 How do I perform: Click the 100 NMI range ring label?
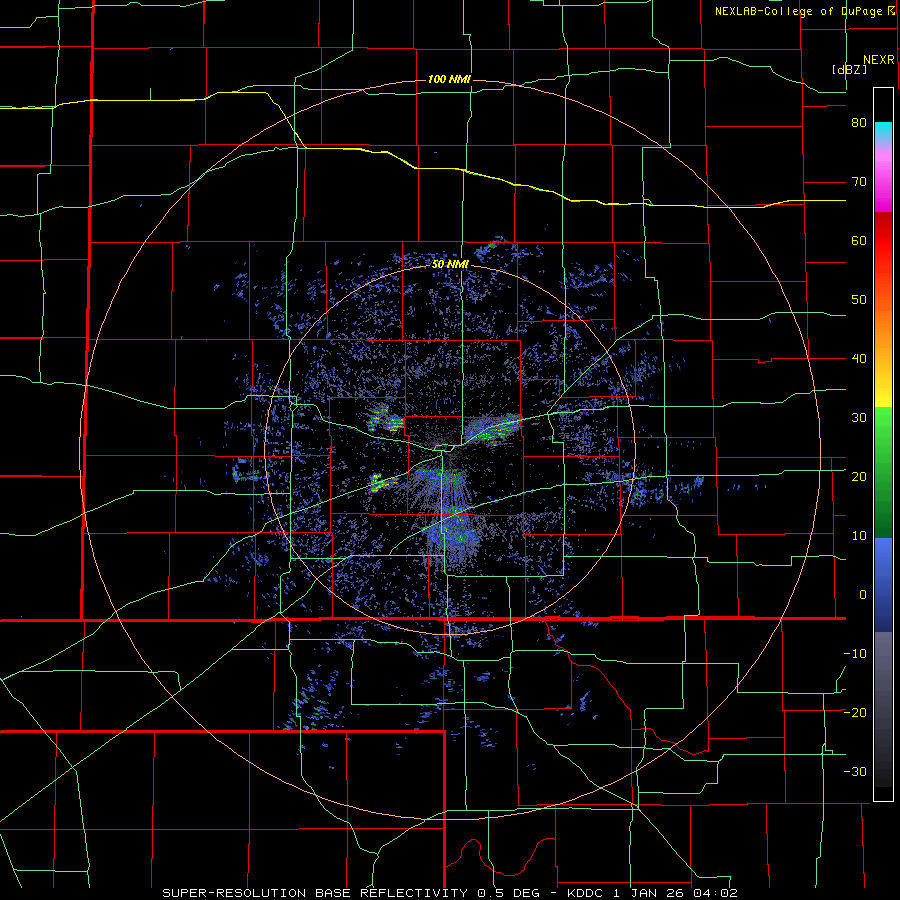point(449,79)
